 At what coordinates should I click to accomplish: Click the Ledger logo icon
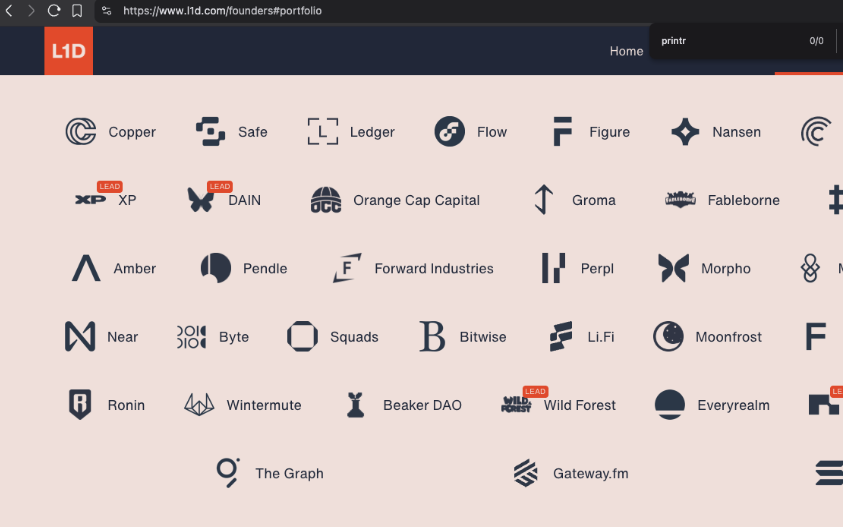[x=323, y=132]
